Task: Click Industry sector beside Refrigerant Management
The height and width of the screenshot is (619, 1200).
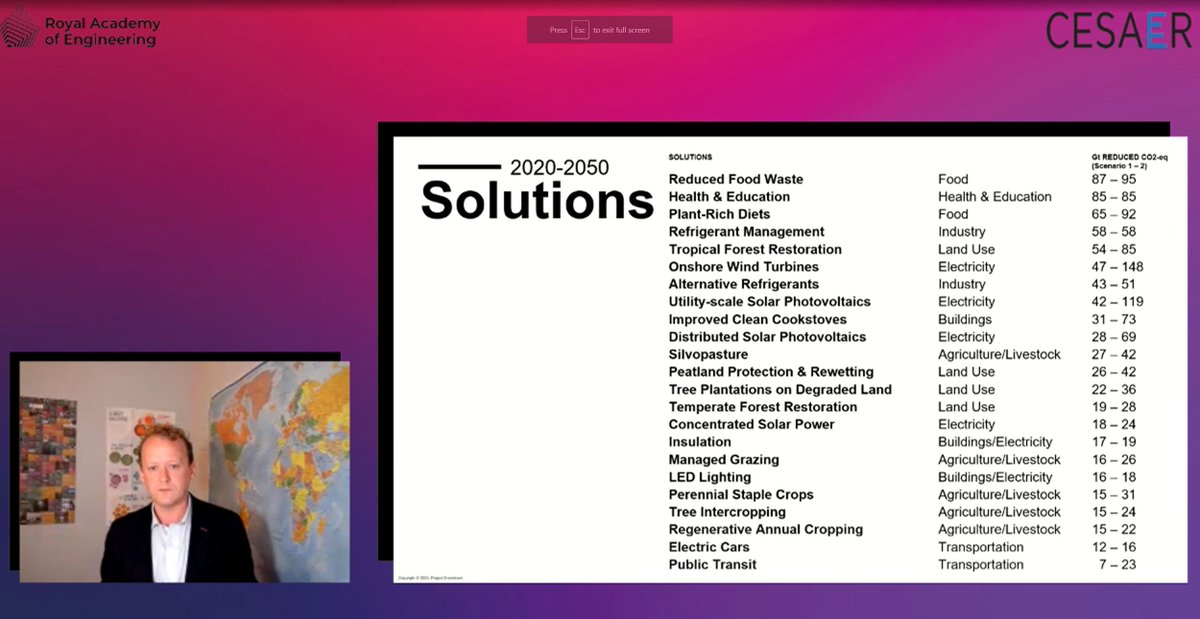Action: tap(961, 232)
